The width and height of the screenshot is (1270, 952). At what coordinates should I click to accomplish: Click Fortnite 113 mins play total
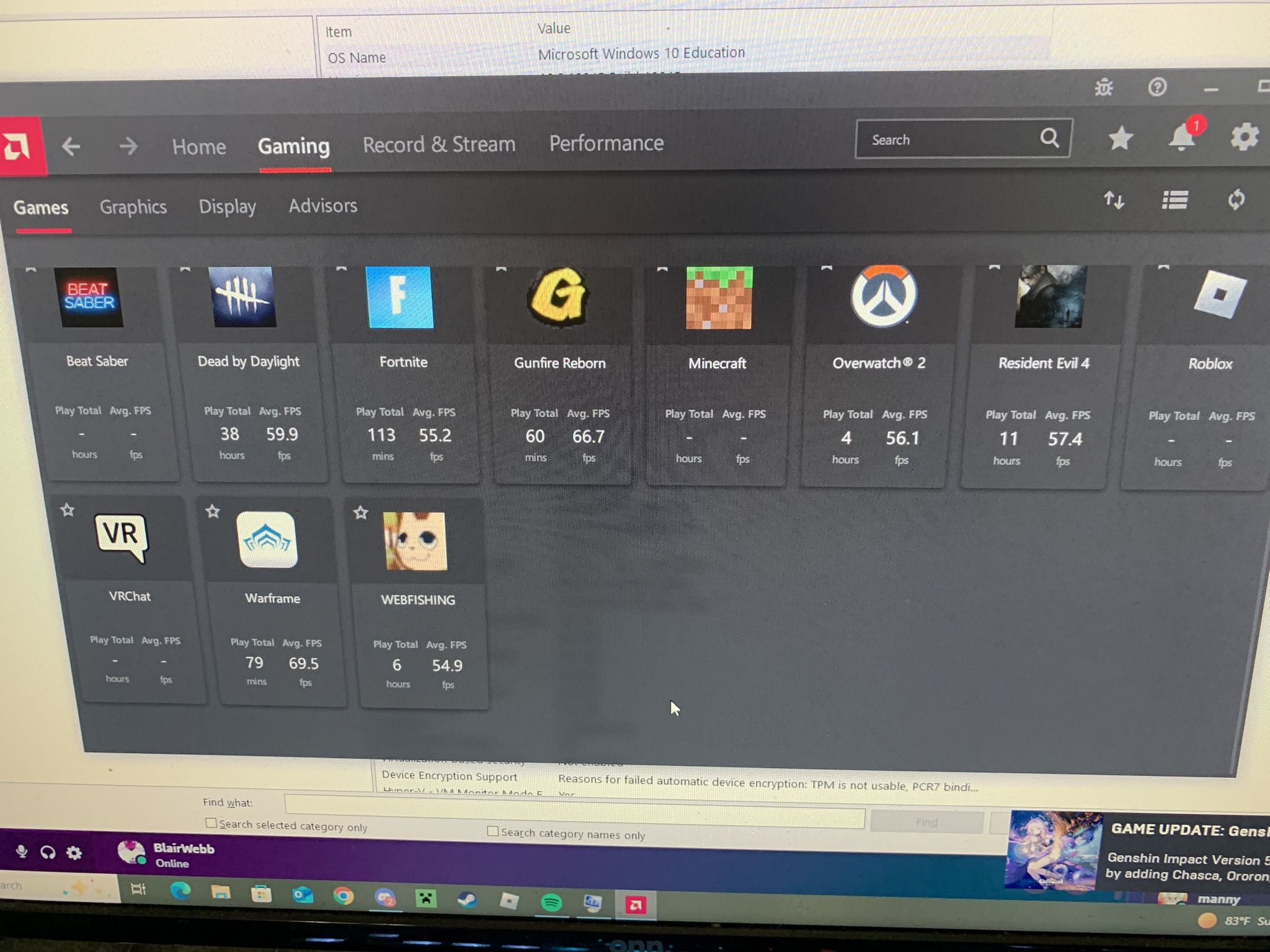pos(381,436)
